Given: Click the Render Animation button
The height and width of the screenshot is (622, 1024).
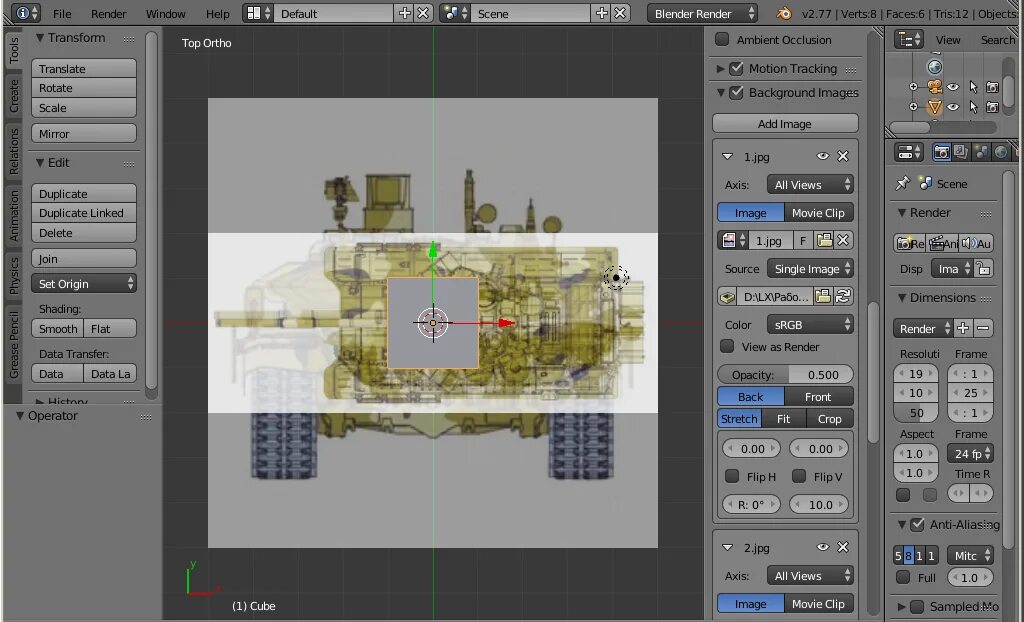Looking at the screenshot, I should click(943, 243).
